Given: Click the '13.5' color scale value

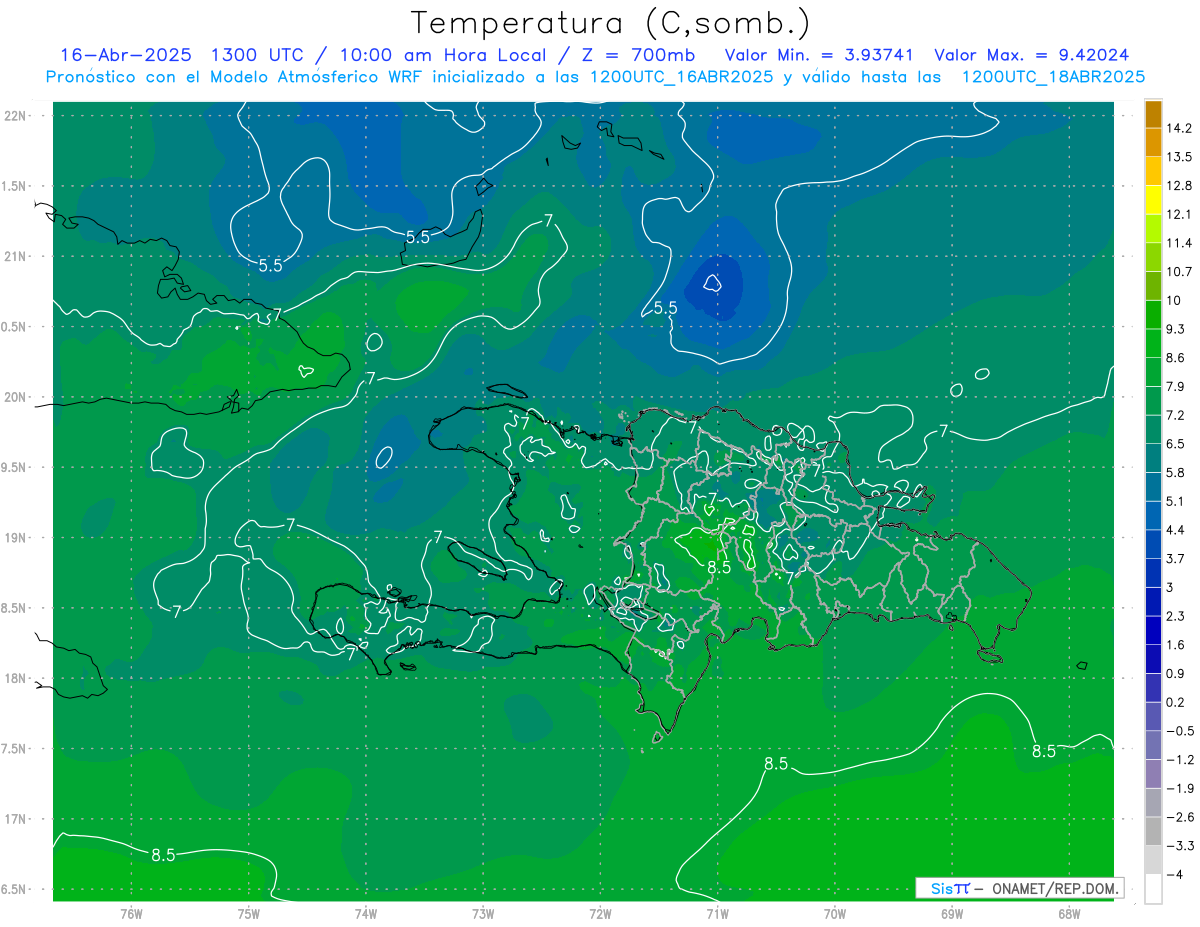Looking at the screenshot, I should [1179, 157].
